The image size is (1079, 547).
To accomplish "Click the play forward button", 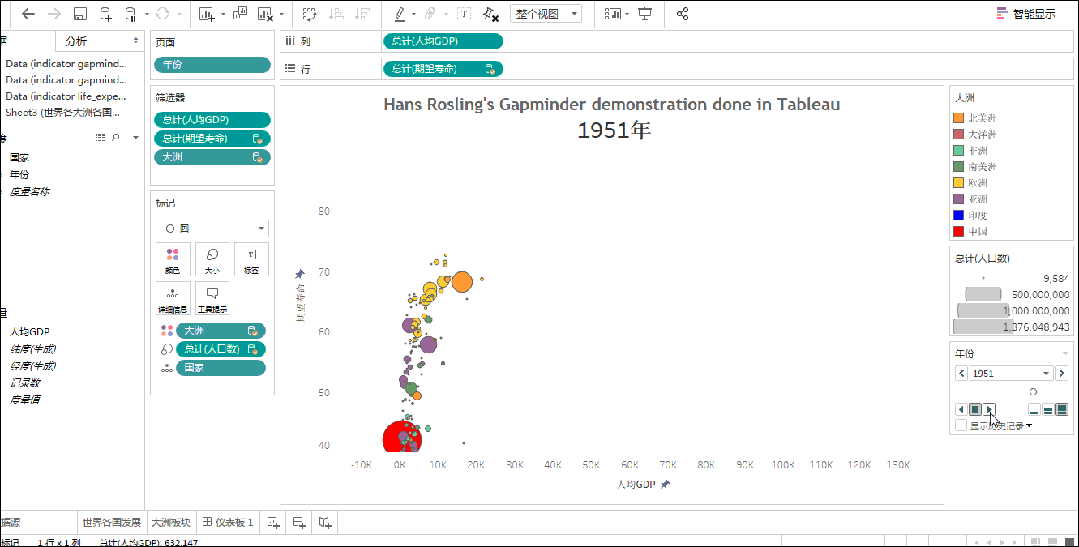I will tap(989, 409).
